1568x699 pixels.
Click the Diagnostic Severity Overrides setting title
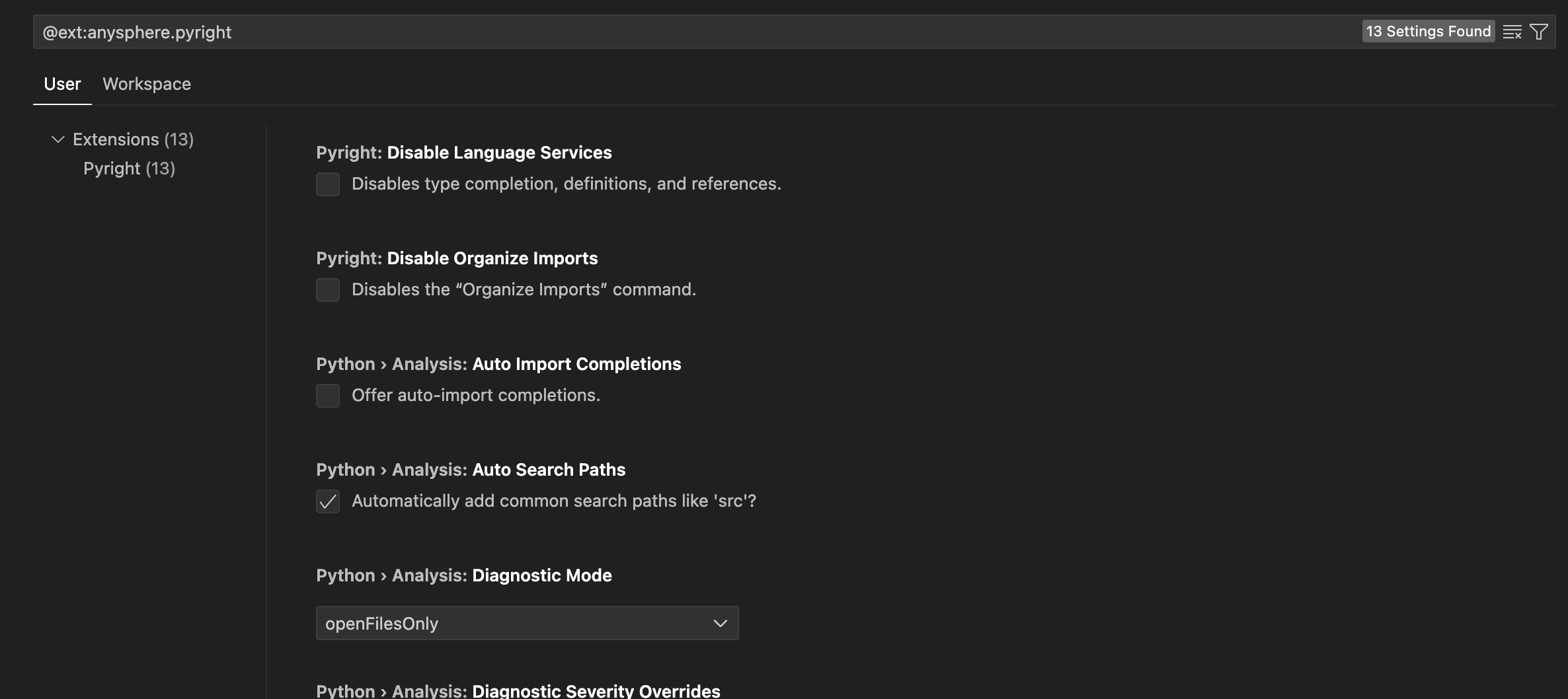pos(518,690)
